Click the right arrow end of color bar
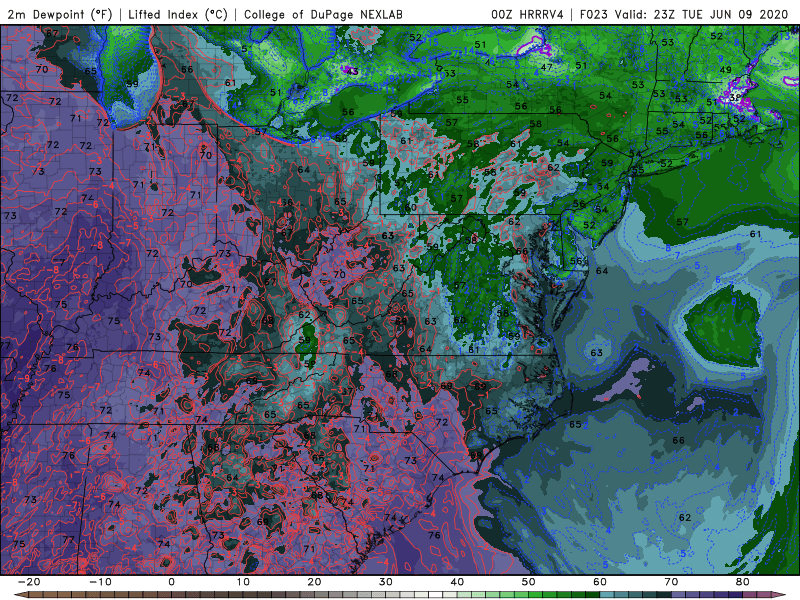This screenshot has height=600, width=800. pos(780,595)
